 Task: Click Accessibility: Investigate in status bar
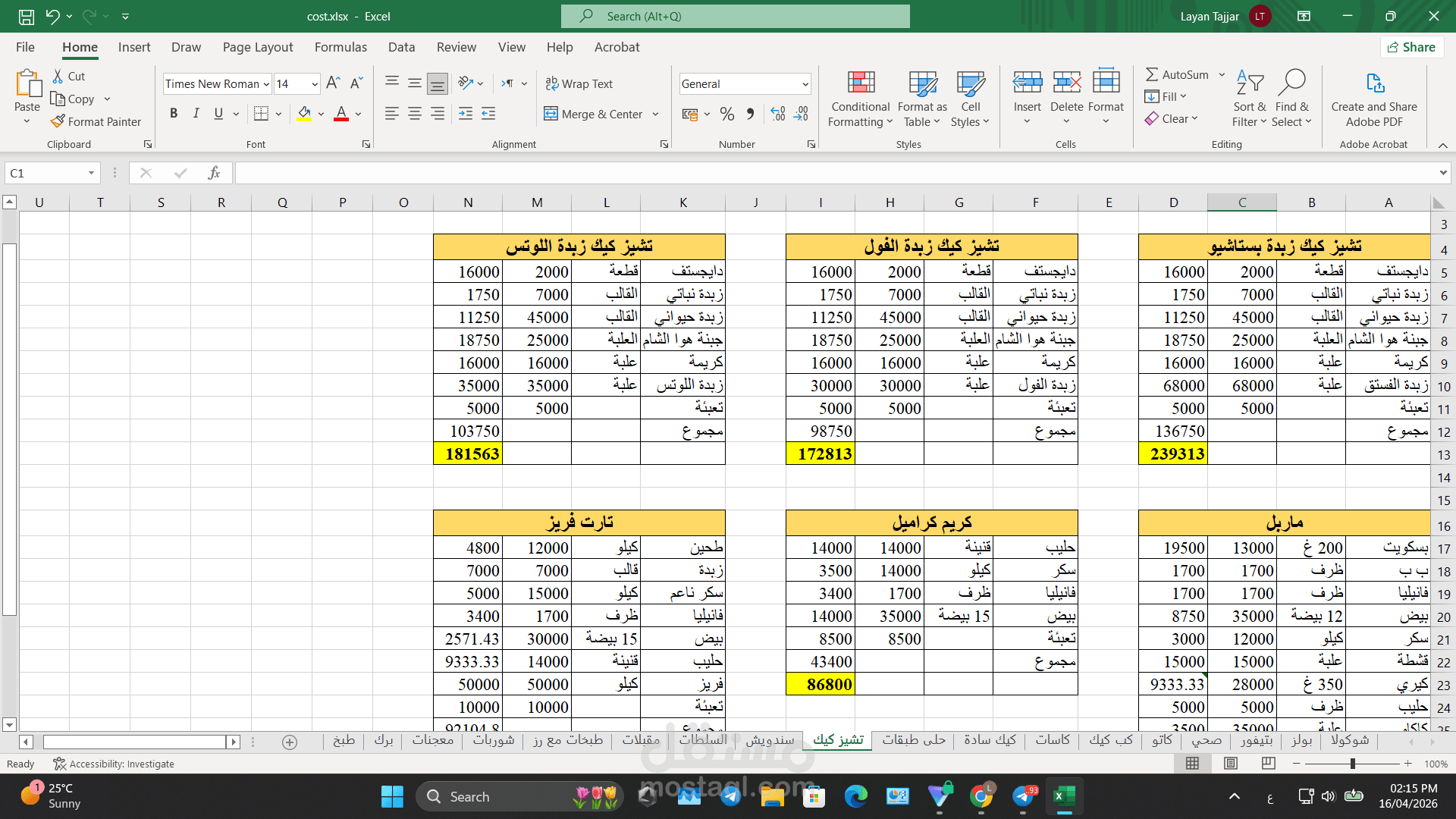coord(114,764)
